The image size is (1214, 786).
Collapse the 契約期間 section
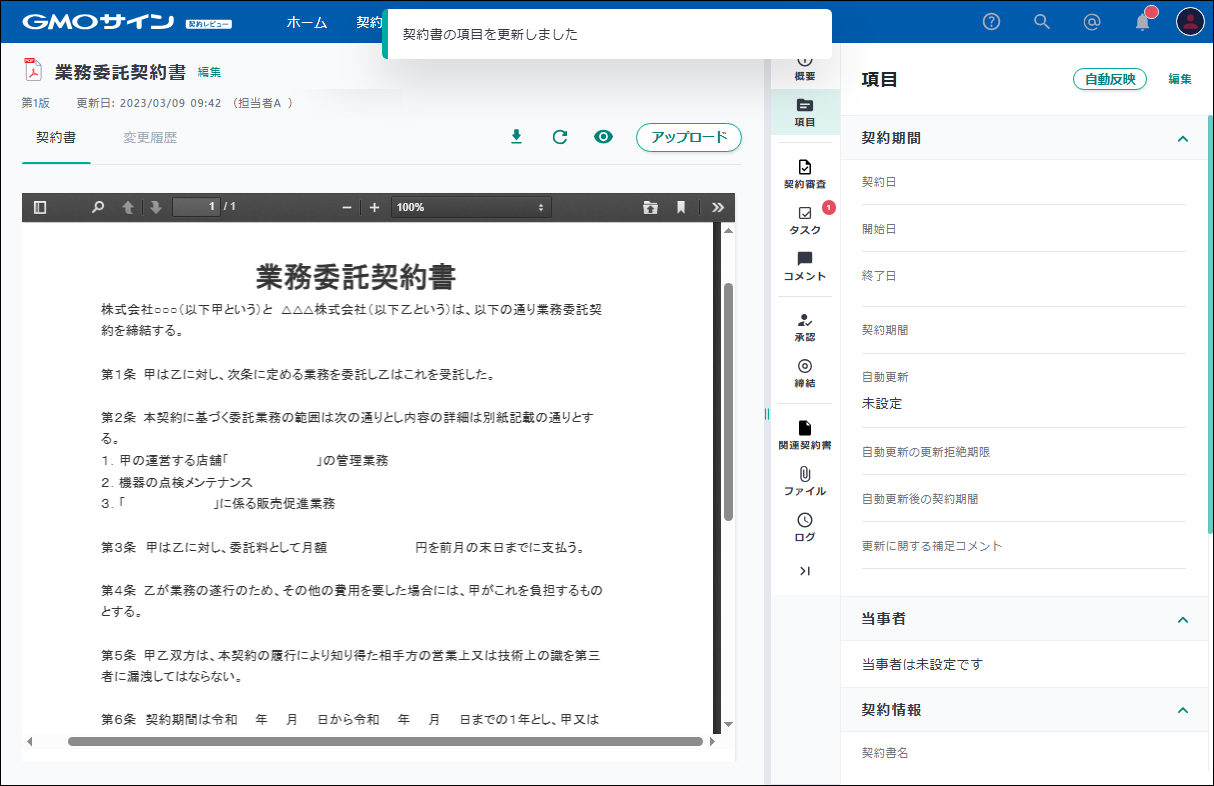pyautogui.click(x=1183, y=139)
